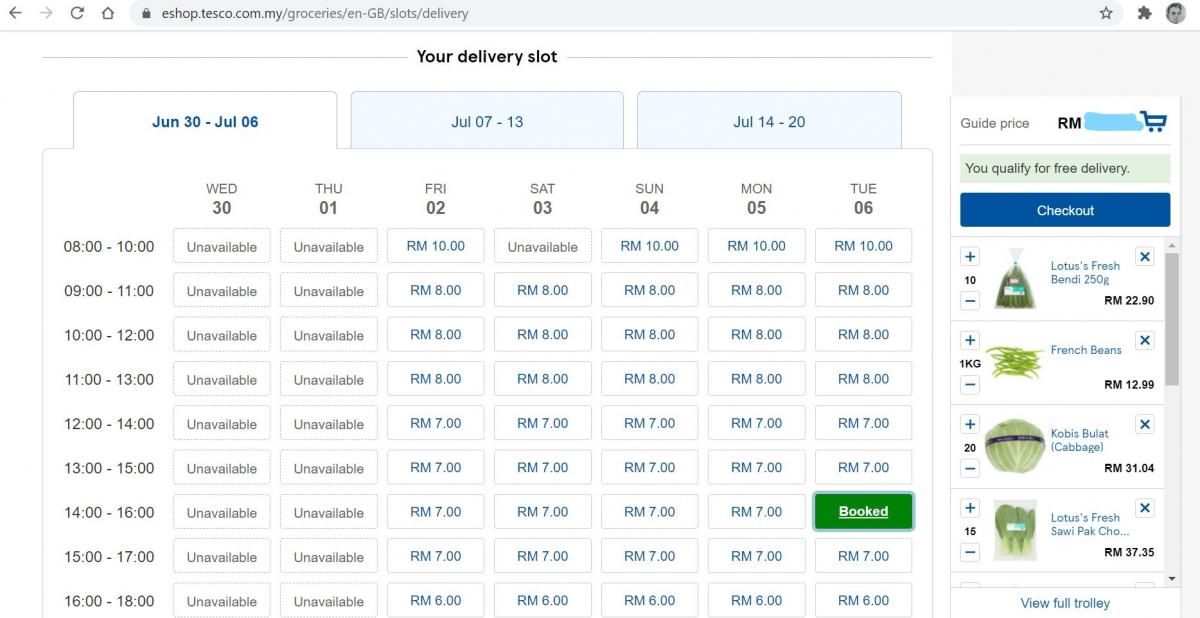Open the View full trolley link
Screen dimensions: 1200x618
click(1065, 603)
